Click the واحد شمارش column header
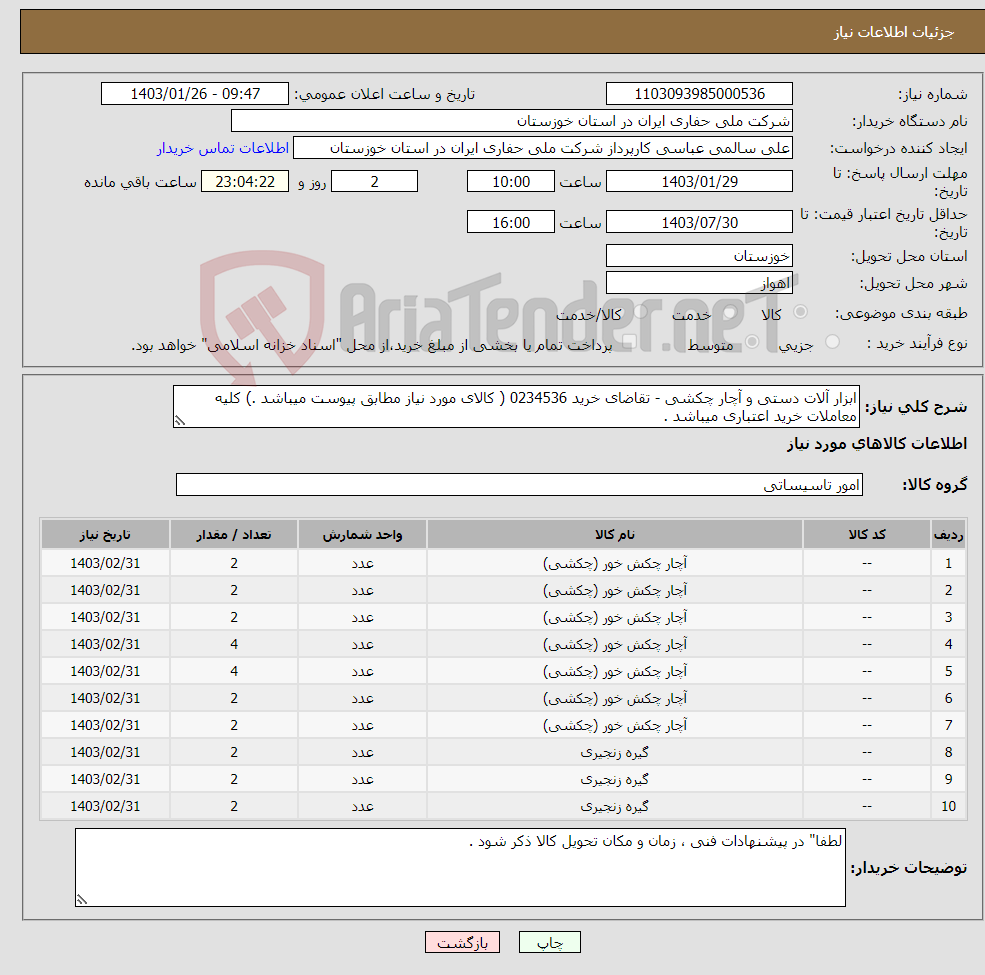The height and width of the screenshot is (975, 985). (x=362, y=535)
